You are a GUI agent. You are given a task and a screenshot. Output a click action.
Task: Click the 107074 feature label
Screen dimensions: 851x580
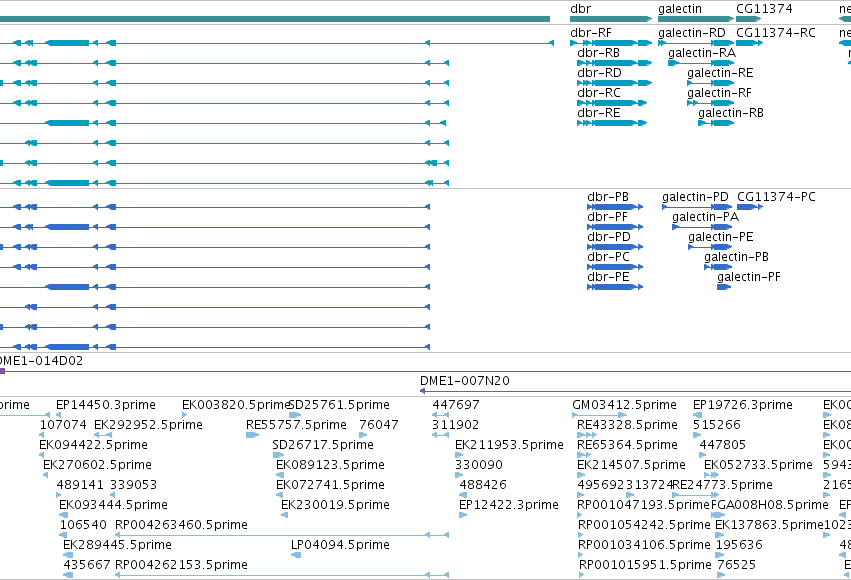(63, 425)
